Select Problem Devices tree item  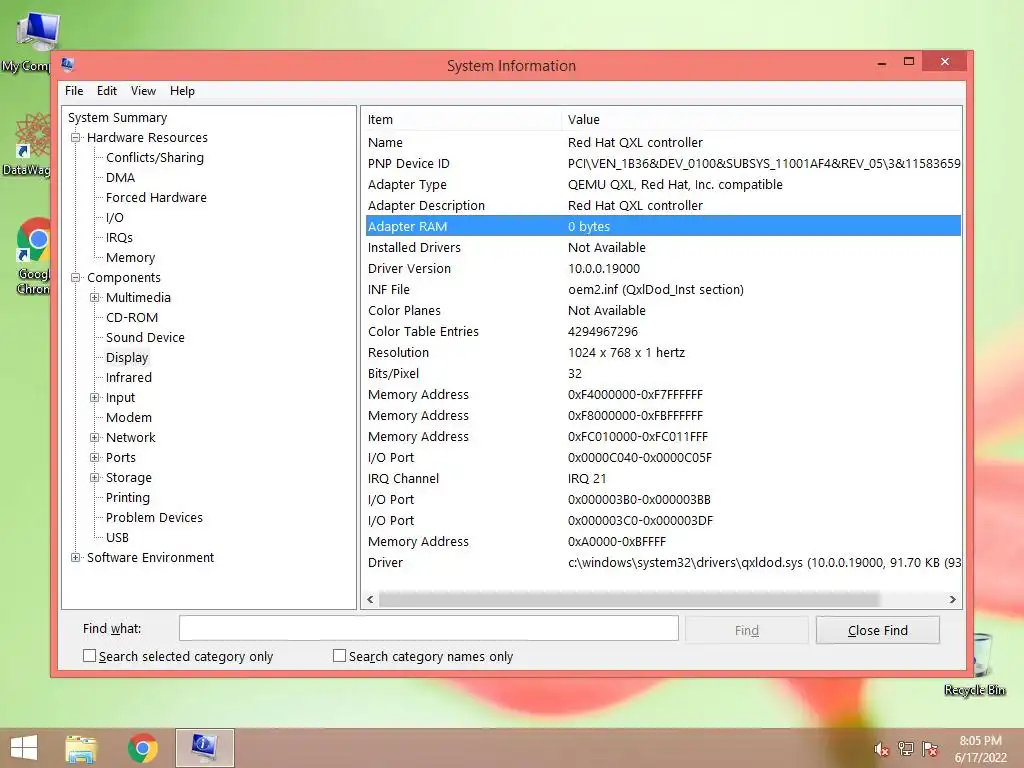click(154, 517)
